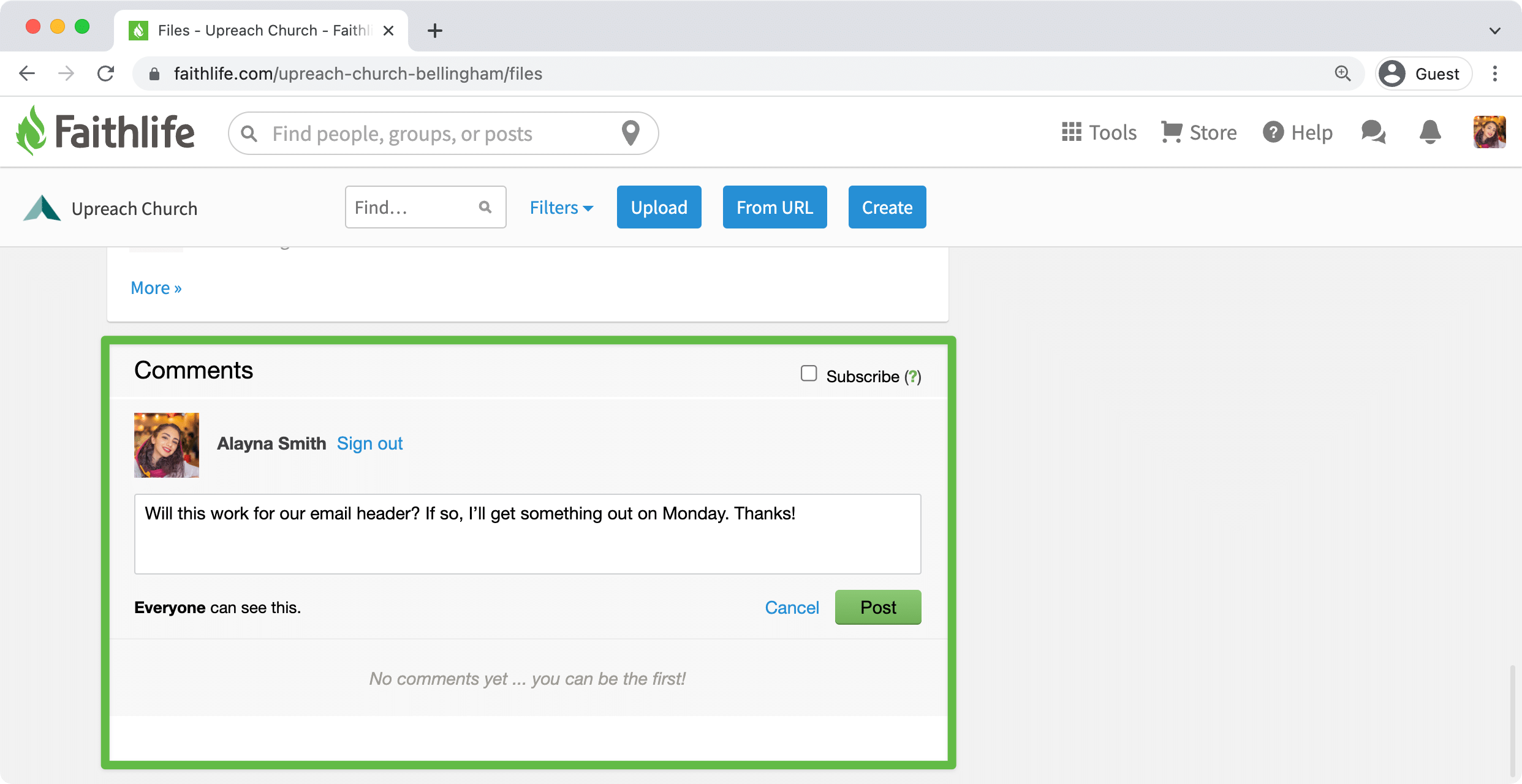Click the Sign out link
The image size is (1522, 784).
click(x=369, y=443)
